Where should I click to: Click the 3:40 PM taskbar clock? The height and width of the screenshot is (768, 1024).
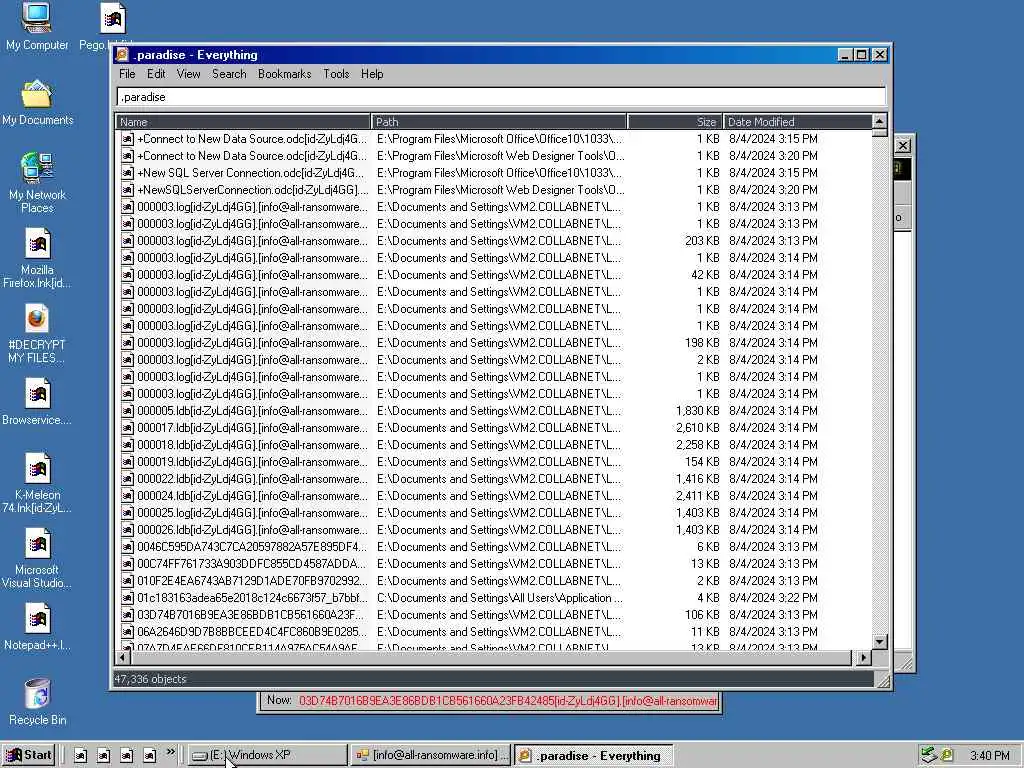coord(989,756)
